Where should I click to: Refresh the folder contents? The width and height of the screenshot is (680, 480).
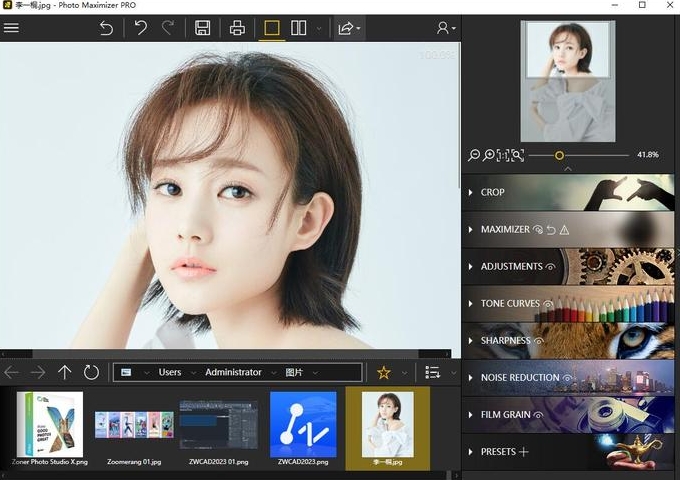91,372
